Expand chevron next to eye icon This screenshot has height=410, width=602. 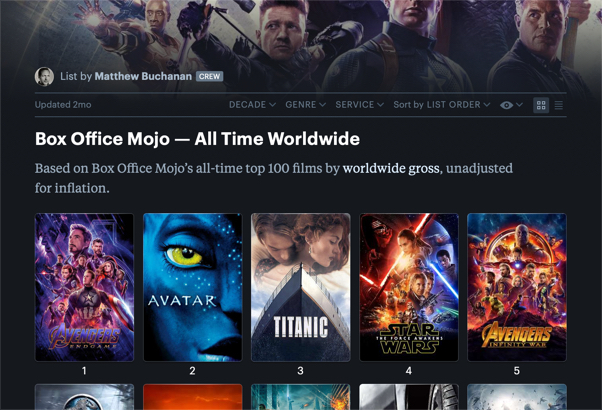[519, 104]
